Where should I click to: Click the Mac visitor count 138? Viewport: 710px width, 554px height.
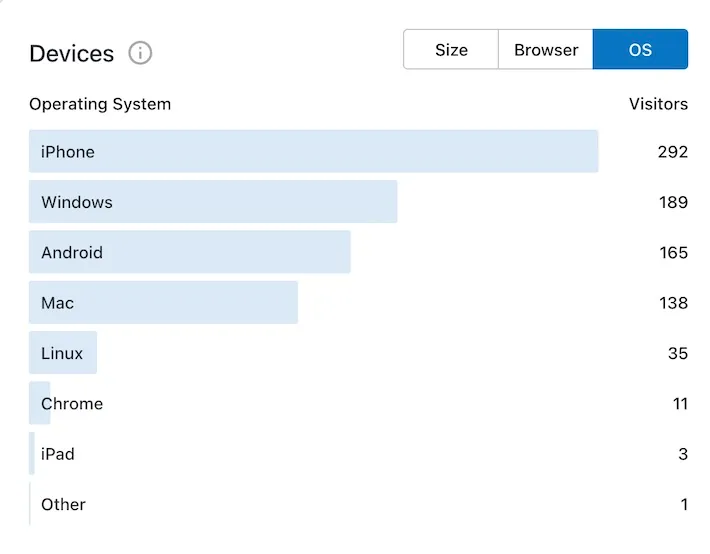[673, 303]
